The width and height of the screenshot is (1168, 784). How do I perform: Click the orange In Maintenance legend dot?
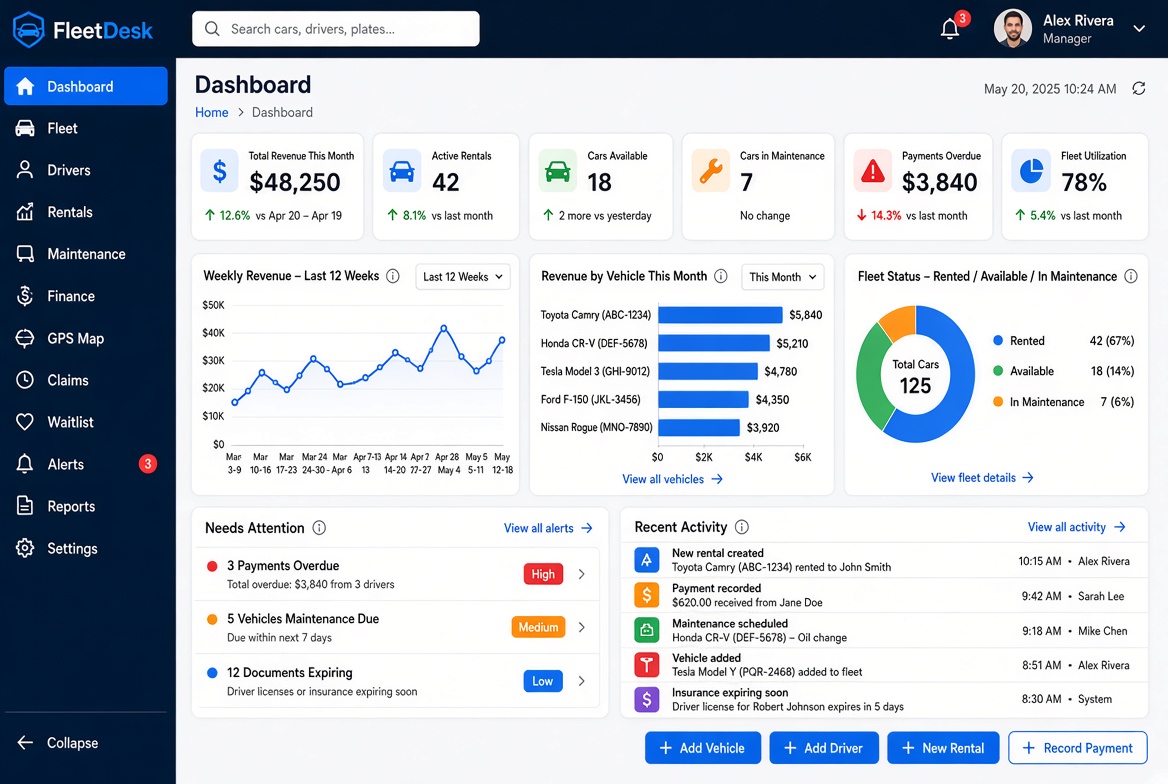coord(998,402)
